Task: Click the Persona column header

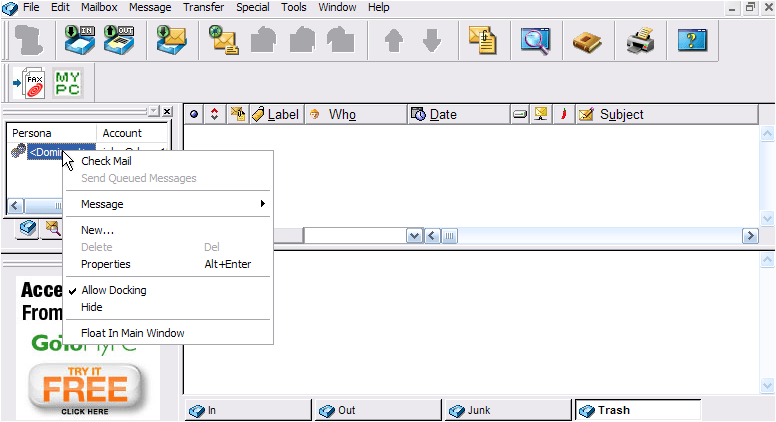Action: tap(51, 133)
